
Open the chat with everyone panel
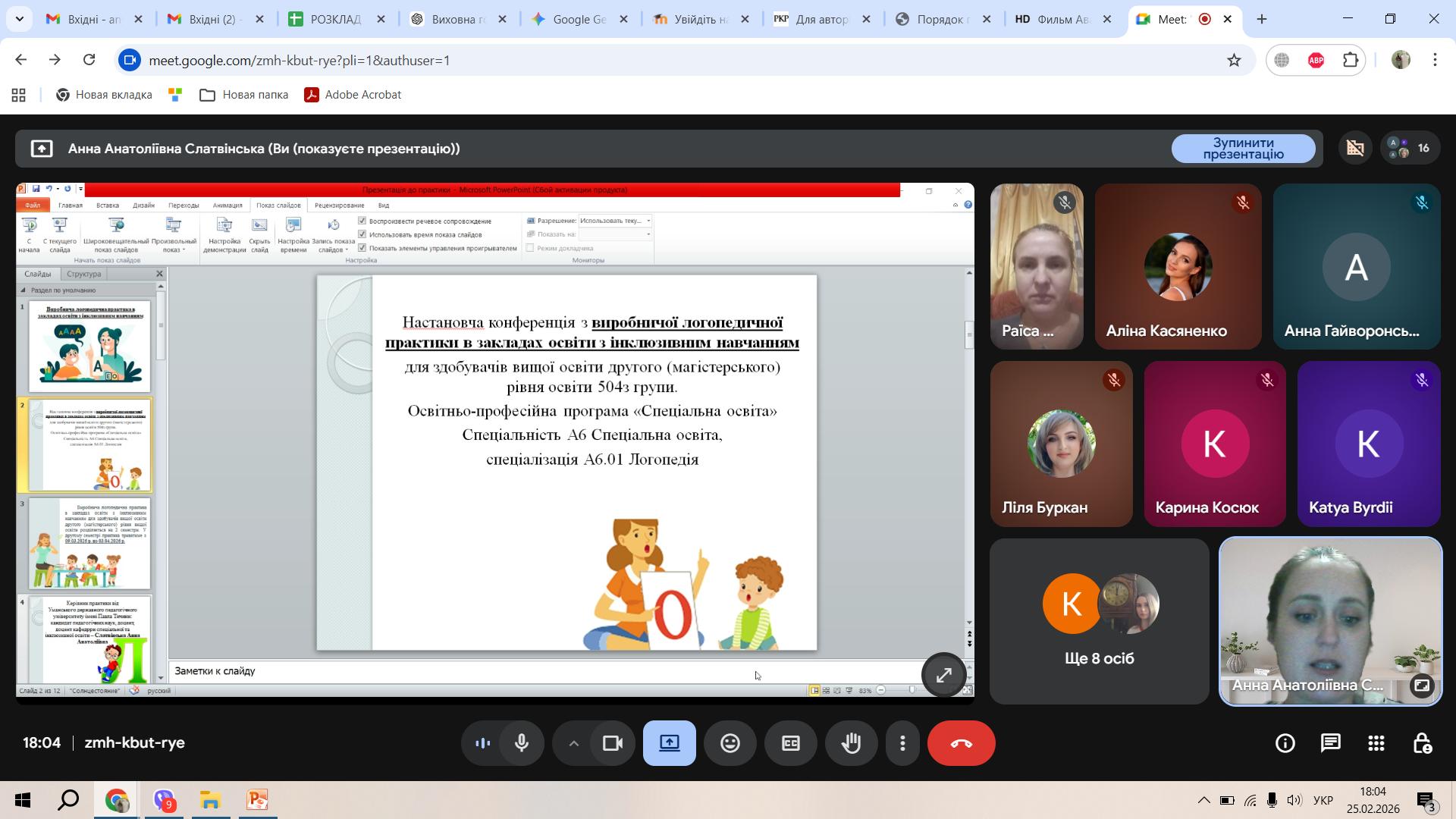click(1331, 743)
